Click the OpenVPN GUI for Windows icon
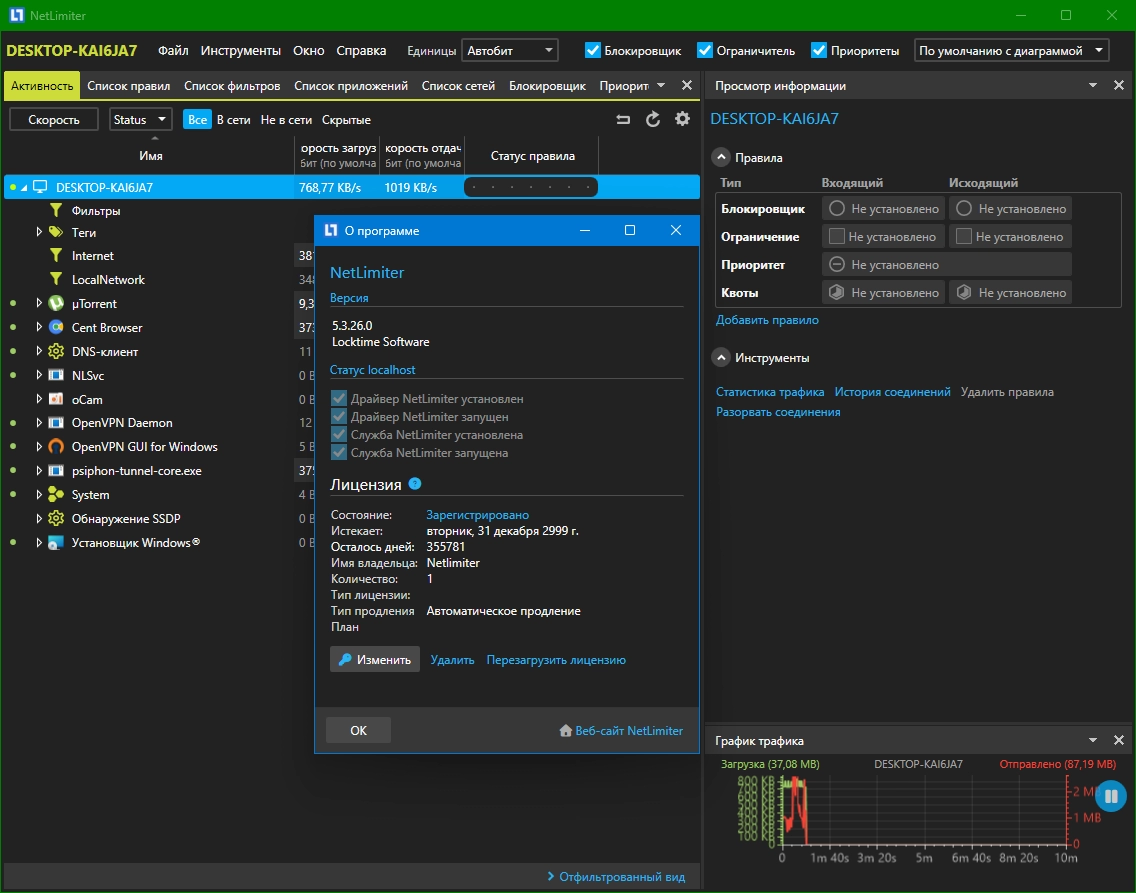The image size is (1136, 893). tap(56, 447)
